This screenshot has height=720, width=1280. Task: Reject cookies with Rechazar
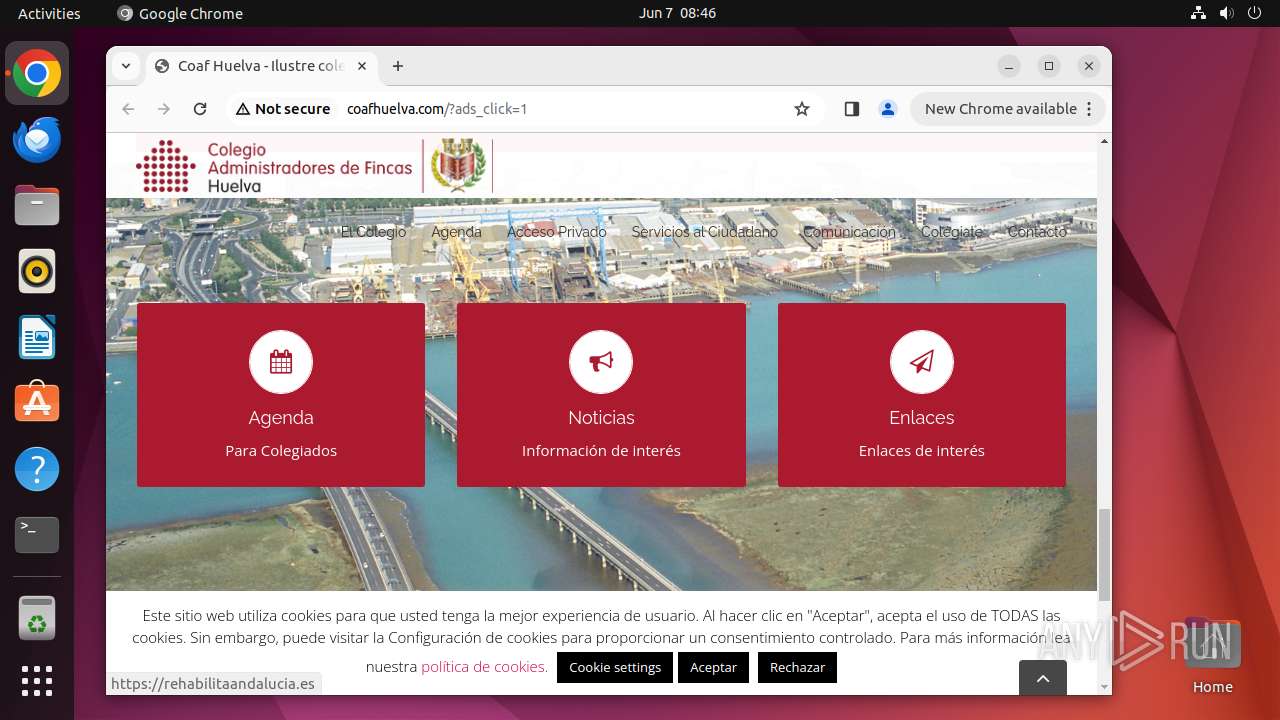tap(797, 667)
